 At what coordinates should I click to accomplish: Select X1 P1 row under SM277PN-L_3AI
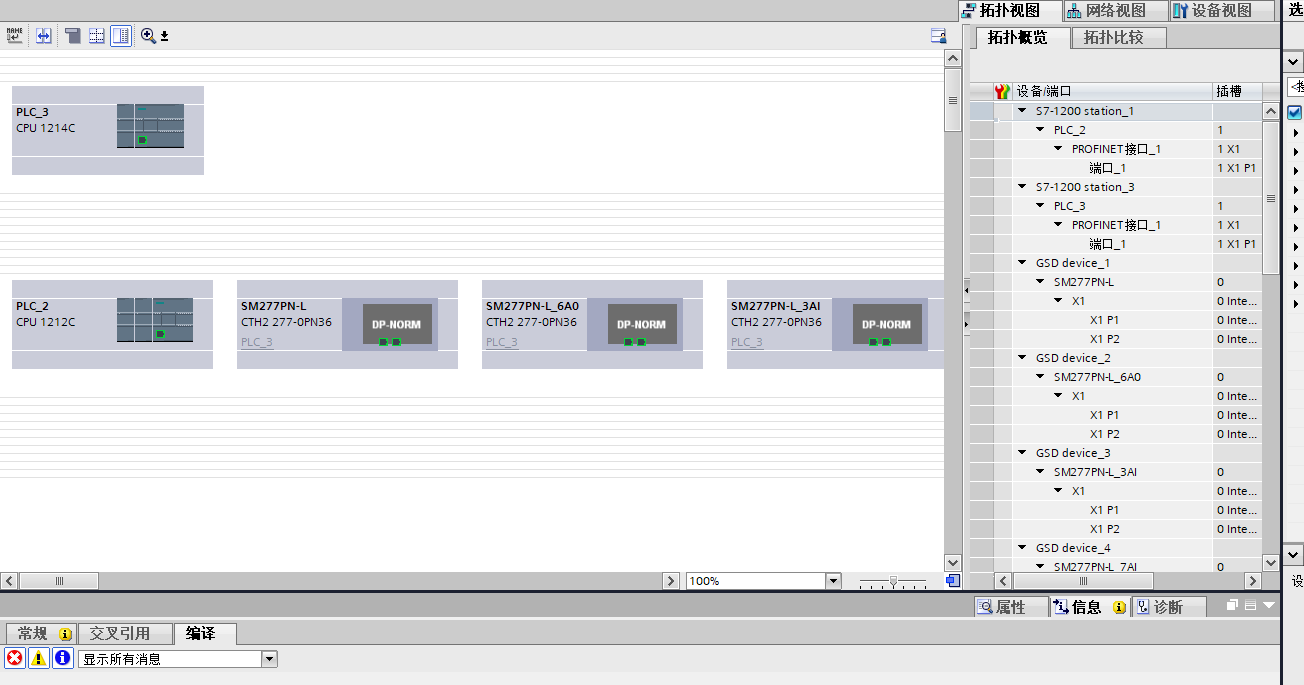tap(1116, 510)
